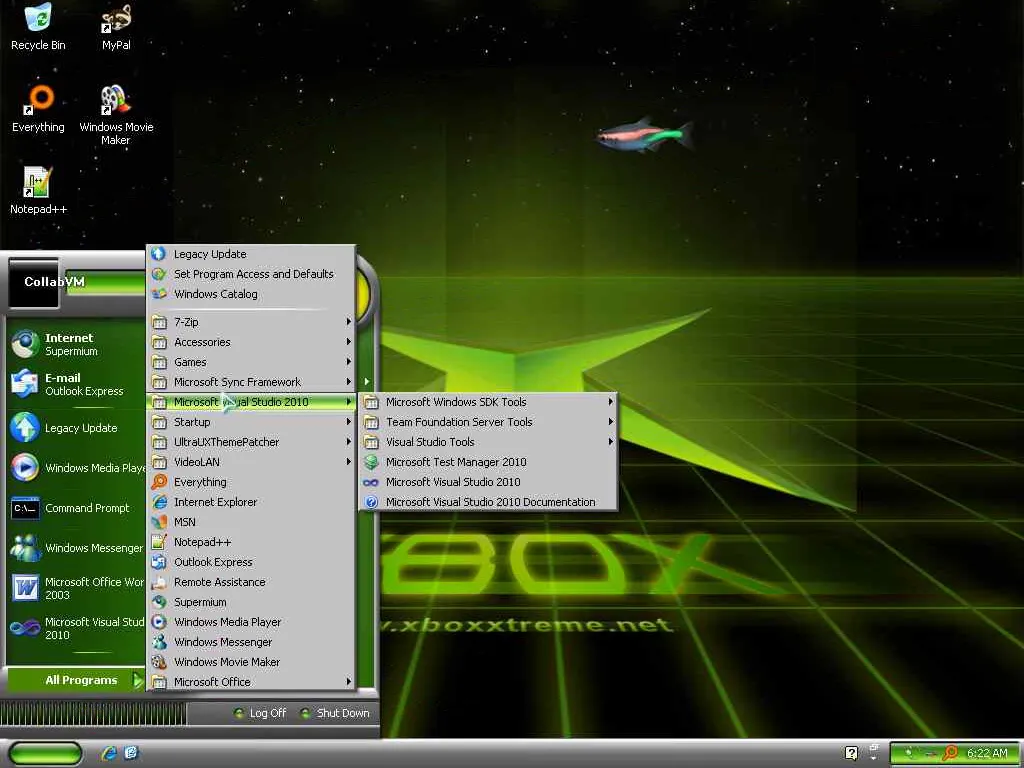Image resolution: width=1024 pixels, height=768 pixels.
Task: Click the green Start button
Action: [x=45, y=754]
